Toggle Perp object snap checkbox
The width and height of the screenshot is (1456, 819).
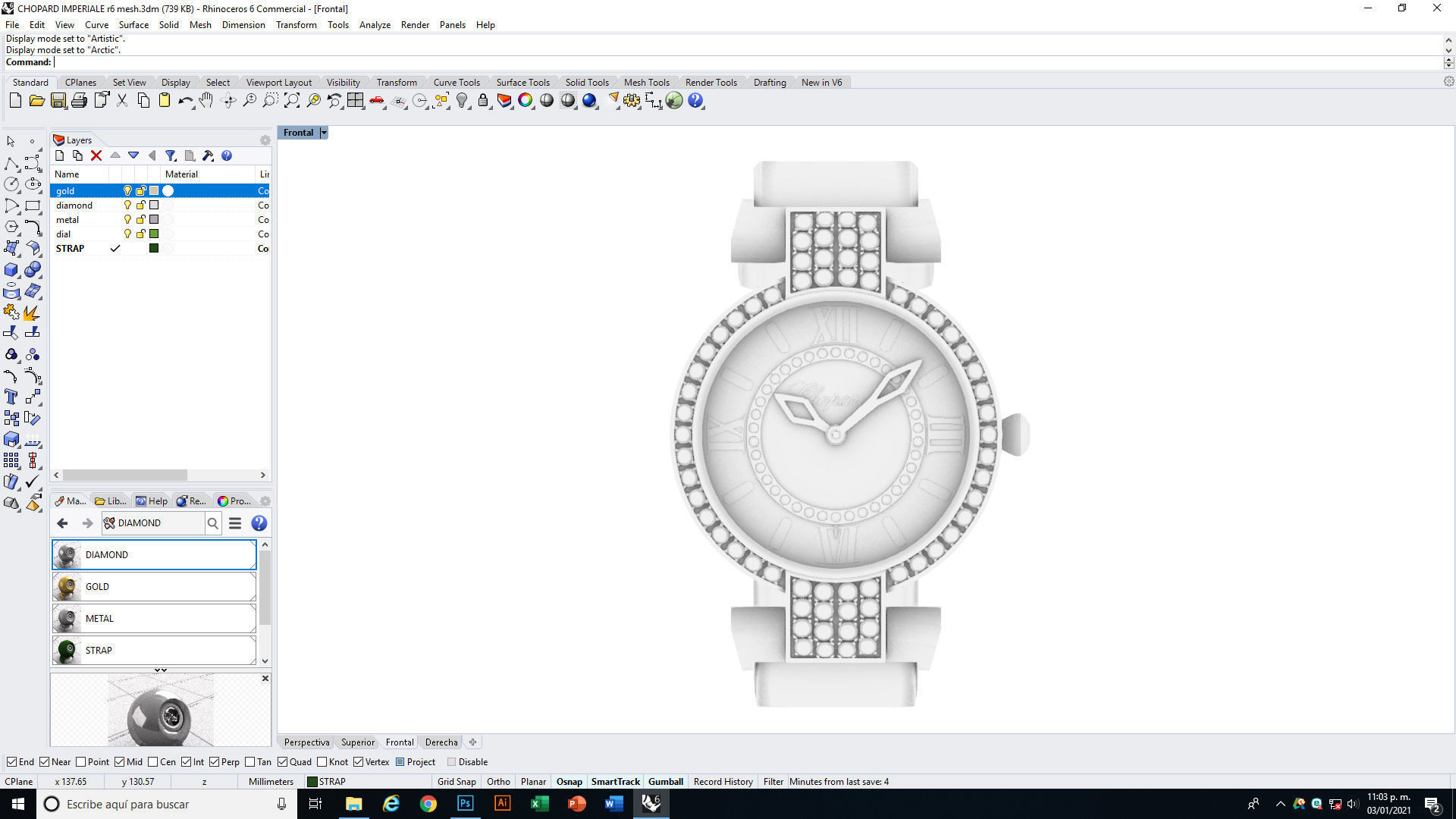[x=214, y=762]
